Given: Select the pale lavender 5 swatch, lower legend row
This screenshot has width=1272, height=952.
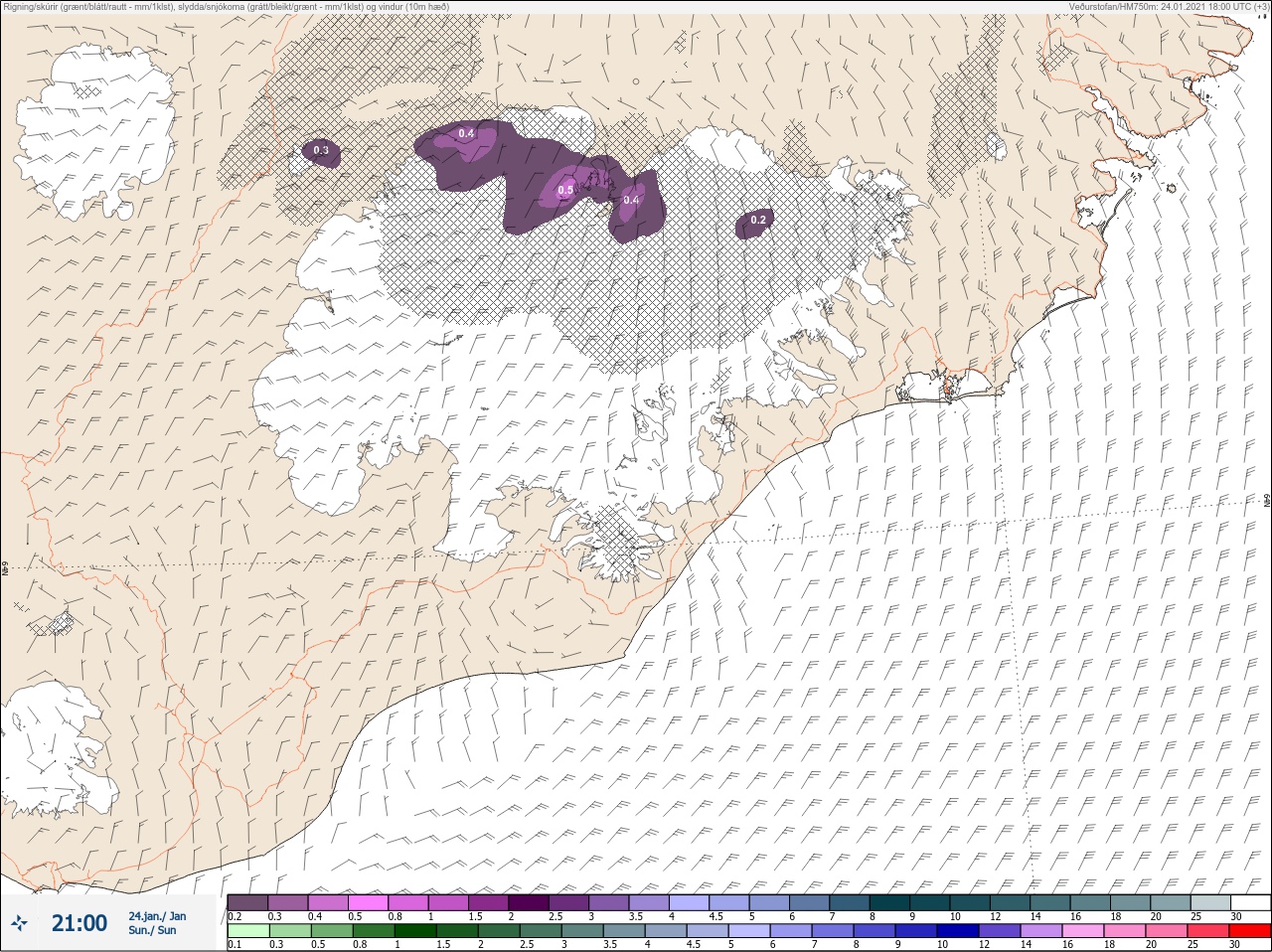Looking at the screenshot, I should (x=749, y=930).
